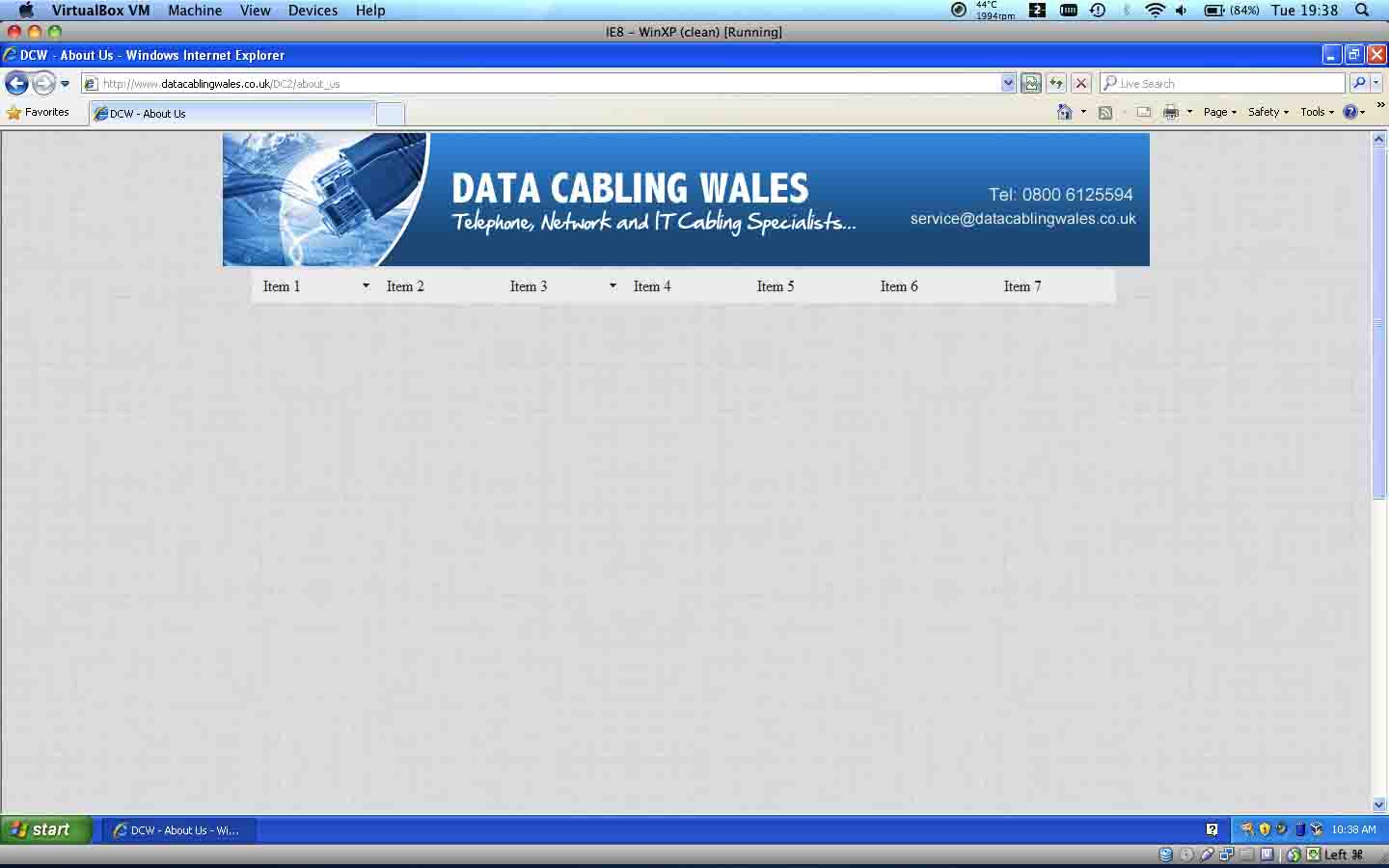The height and width of the screenshot is (868, 1389).
Task: Open the Page menu in command bar
Action: tap(1219, 112)
